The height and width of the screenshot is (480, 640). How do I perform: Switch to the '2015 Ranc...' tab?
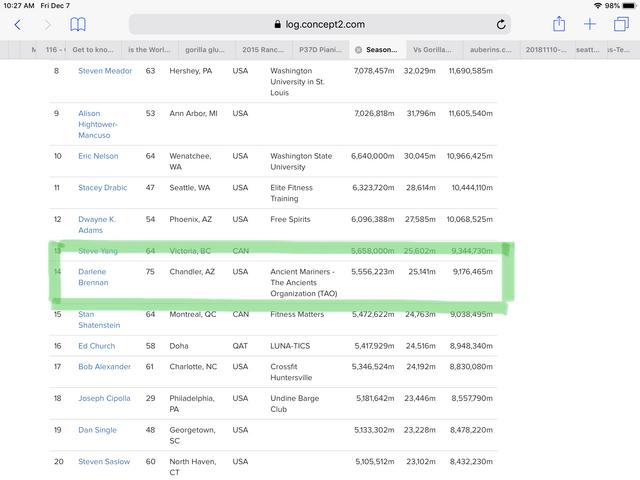[x=262, y=50]
